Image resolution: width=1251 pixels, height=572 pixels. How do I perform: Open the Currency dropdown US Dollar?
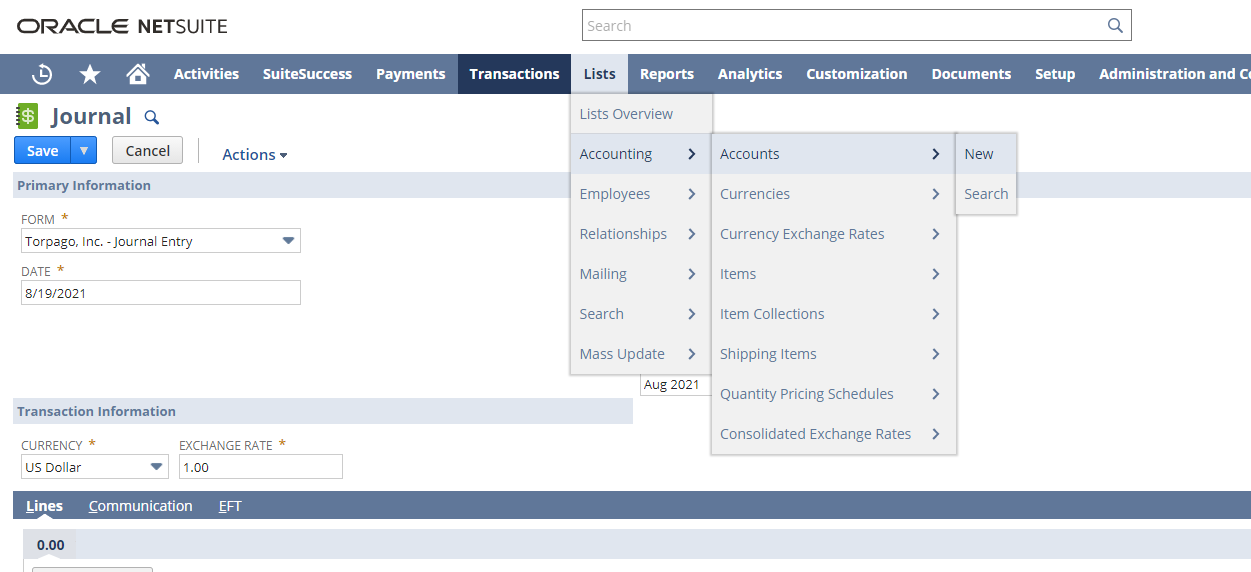tap(95, 467)
